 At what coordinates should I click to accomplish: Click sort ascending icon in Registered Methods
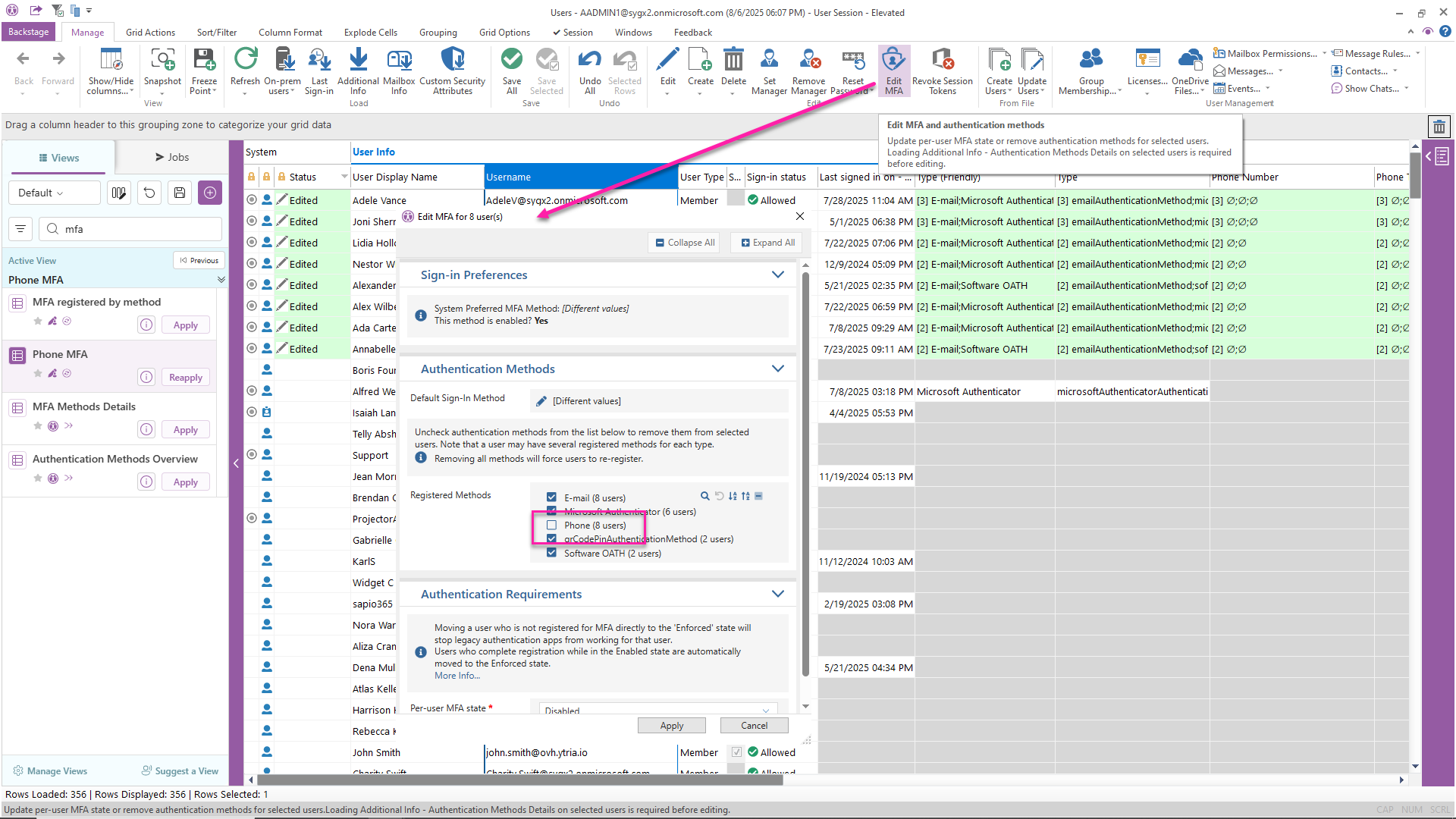[733, 496]
